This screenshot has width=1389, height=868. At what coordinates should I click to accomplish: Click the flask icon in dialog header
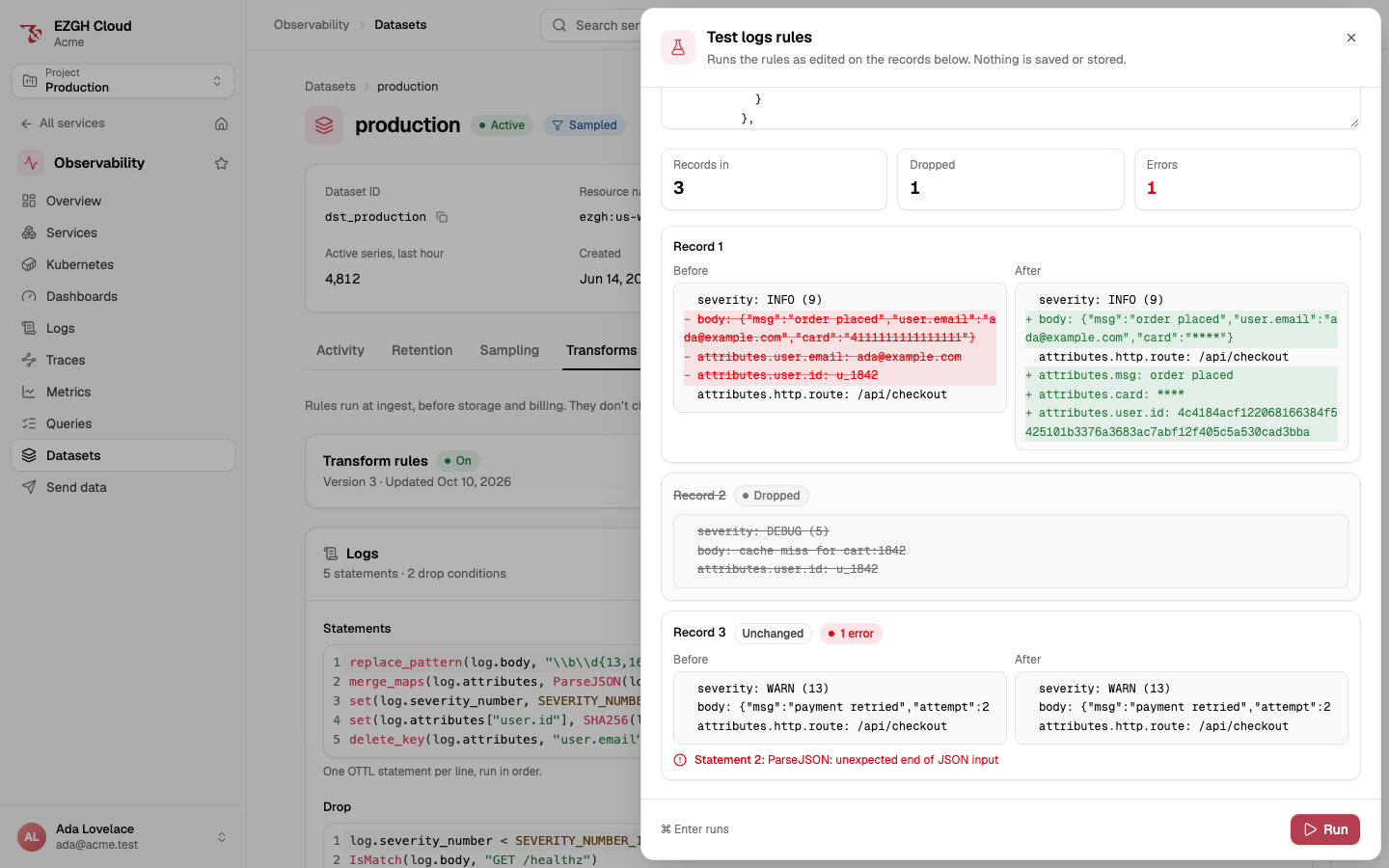pos(678,47)
